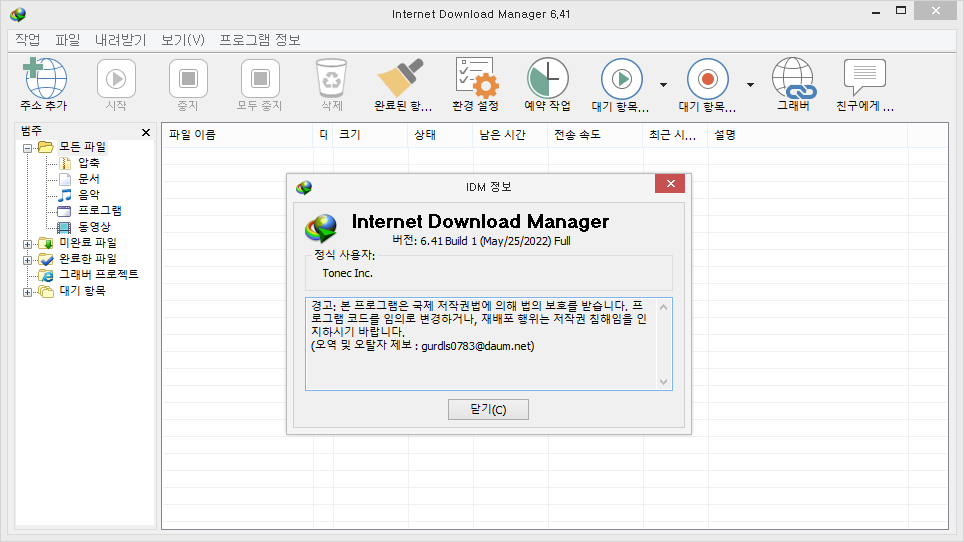Select the 대기 항목 tree folder
The image size is (964, 542).
click(82, 291)
